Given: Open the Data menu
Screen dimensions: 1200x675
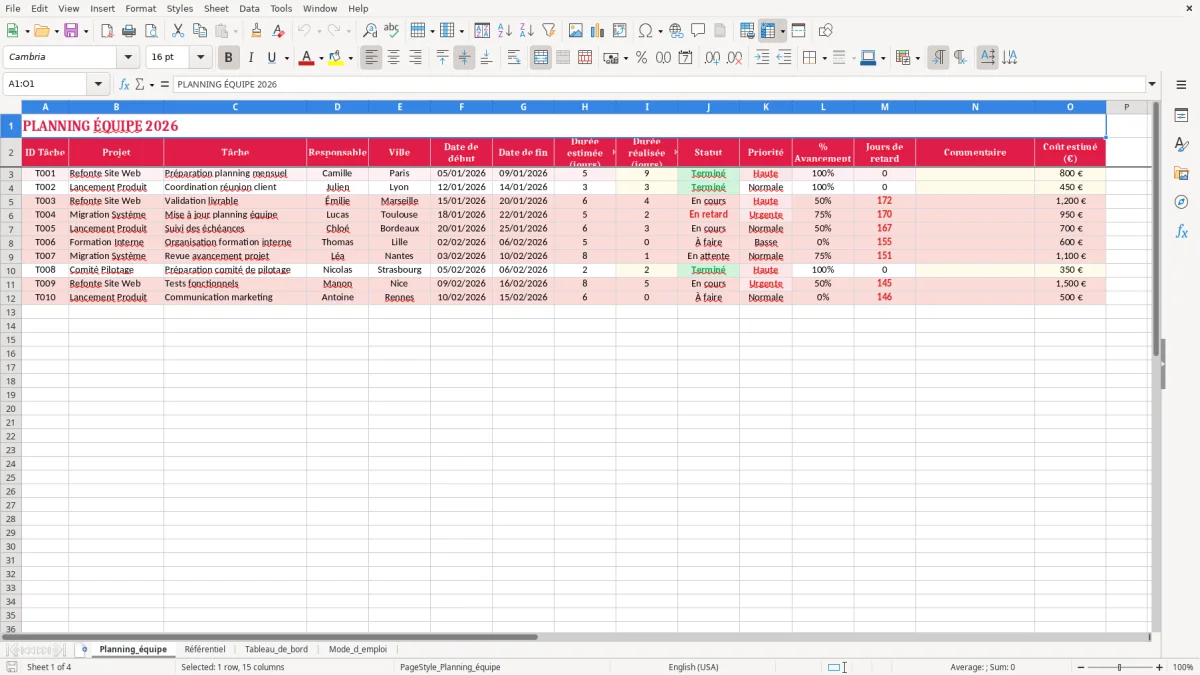Looking at the screenshot, I should [249, 8].
